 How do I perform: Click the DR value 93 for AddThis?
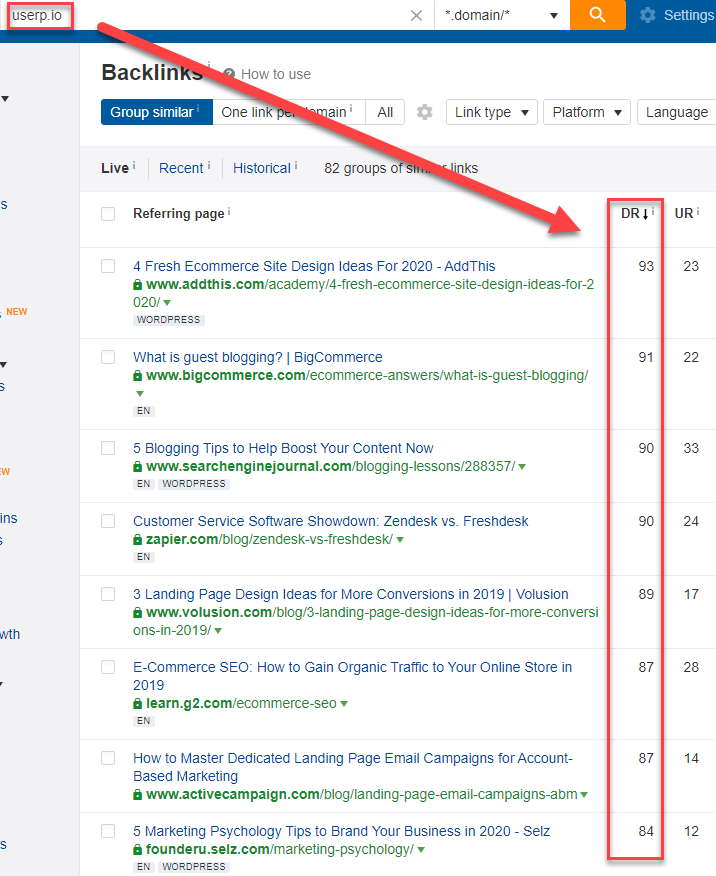[x=646, y=266]
